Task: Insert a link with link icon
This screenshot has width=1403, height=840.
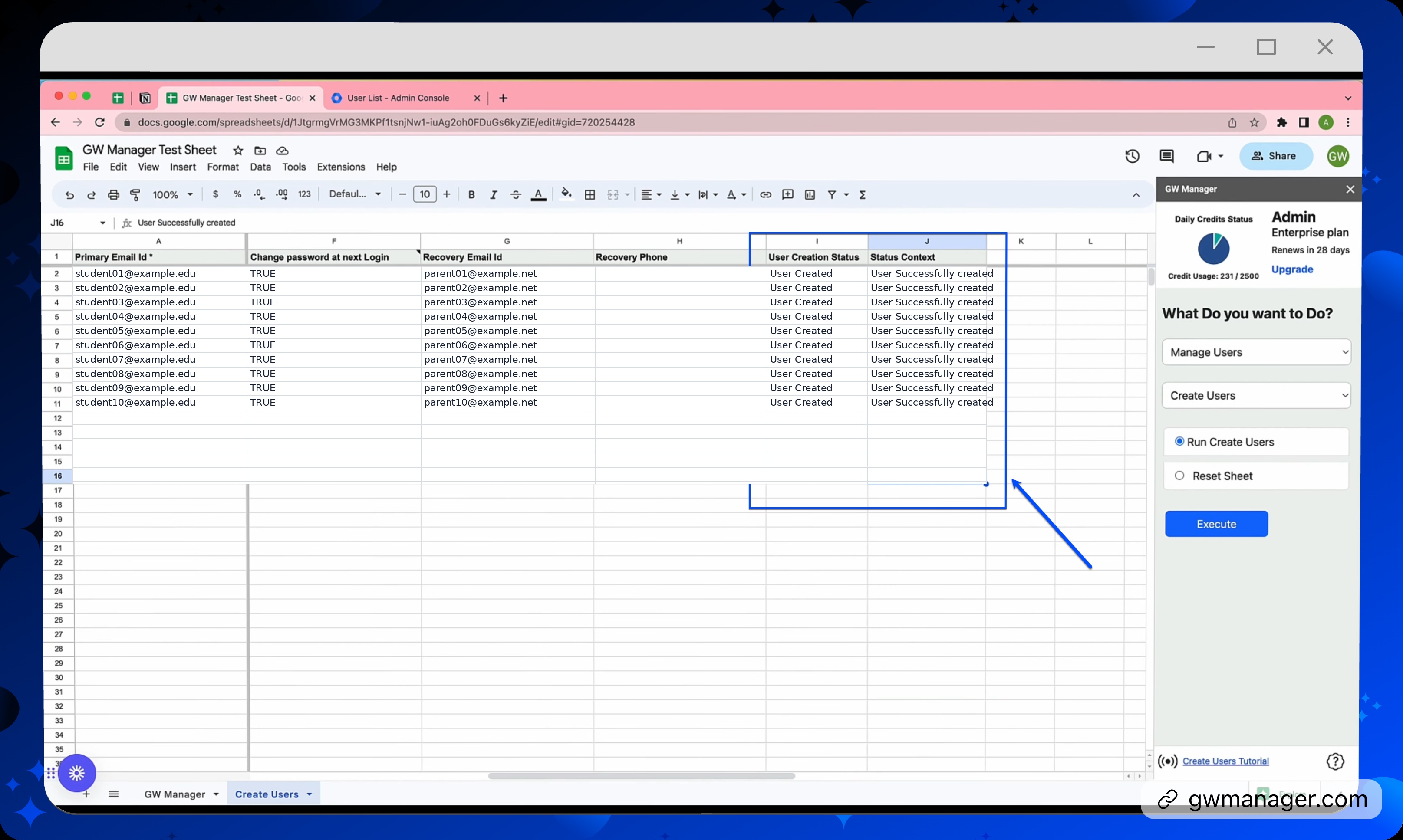Action: 765,195
